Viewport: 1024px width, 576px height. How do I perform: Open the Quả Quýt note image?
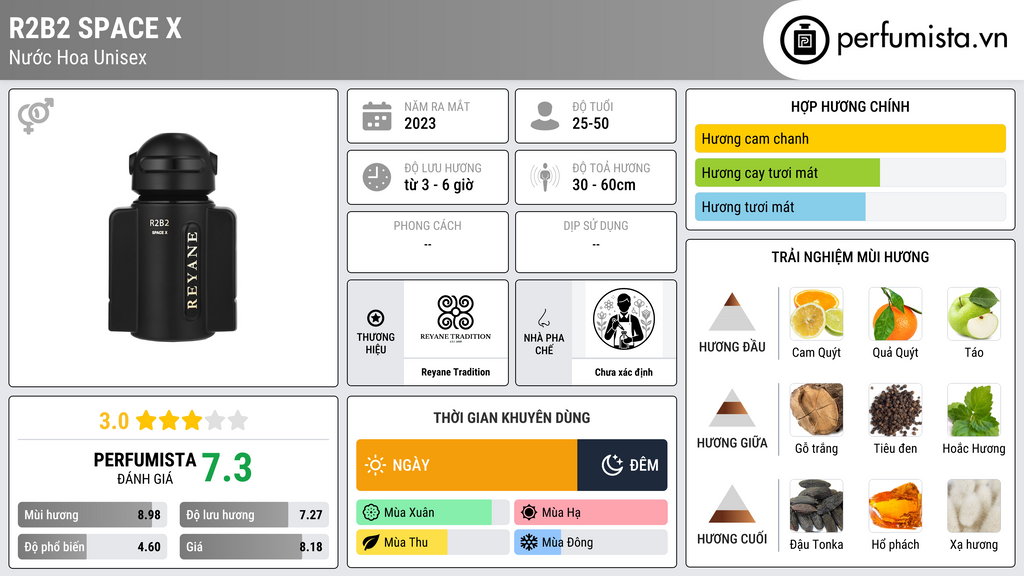point(895,313)
